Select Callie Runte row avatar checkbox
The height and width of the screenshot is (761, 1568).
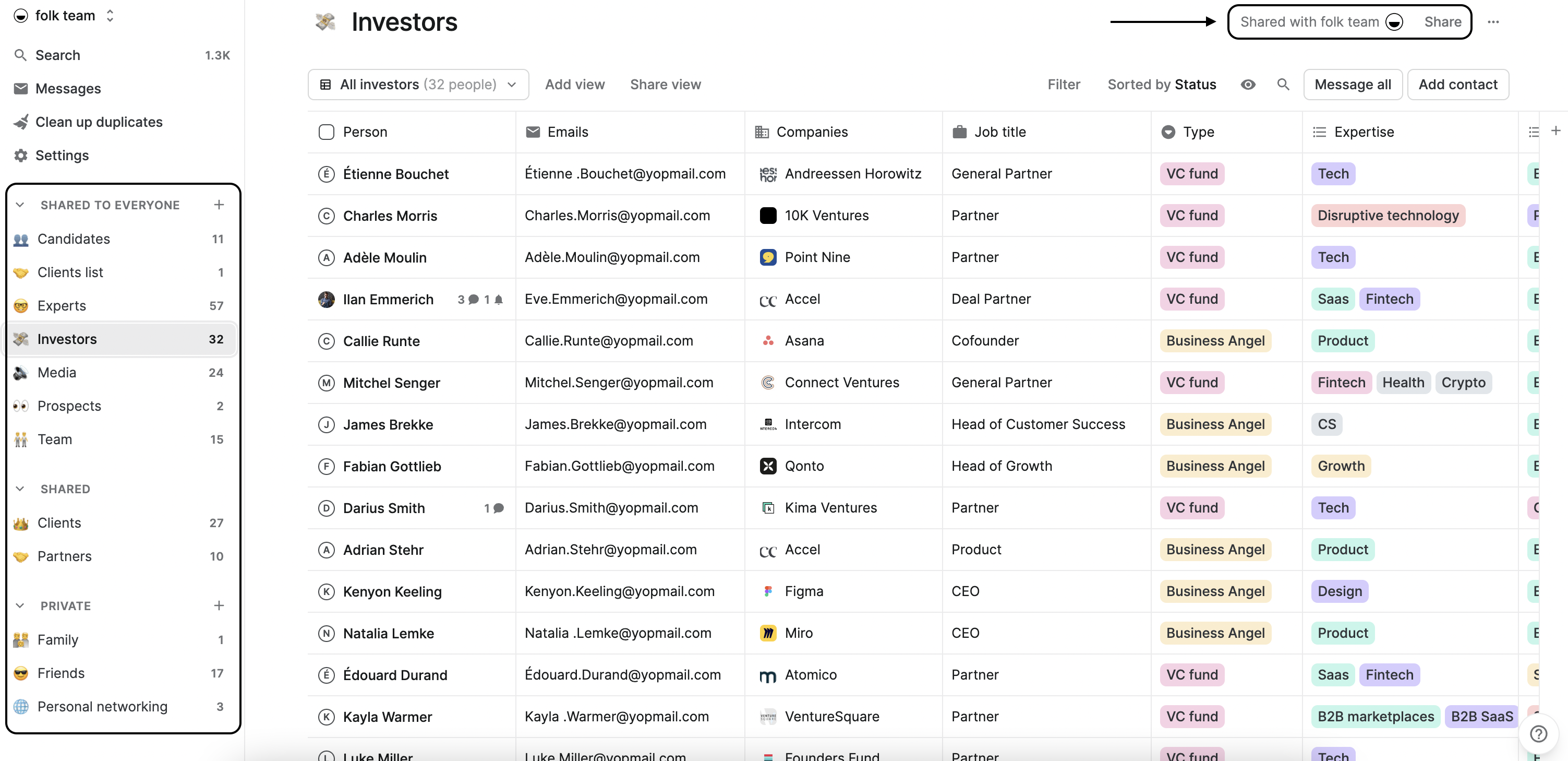click(326, 341)
